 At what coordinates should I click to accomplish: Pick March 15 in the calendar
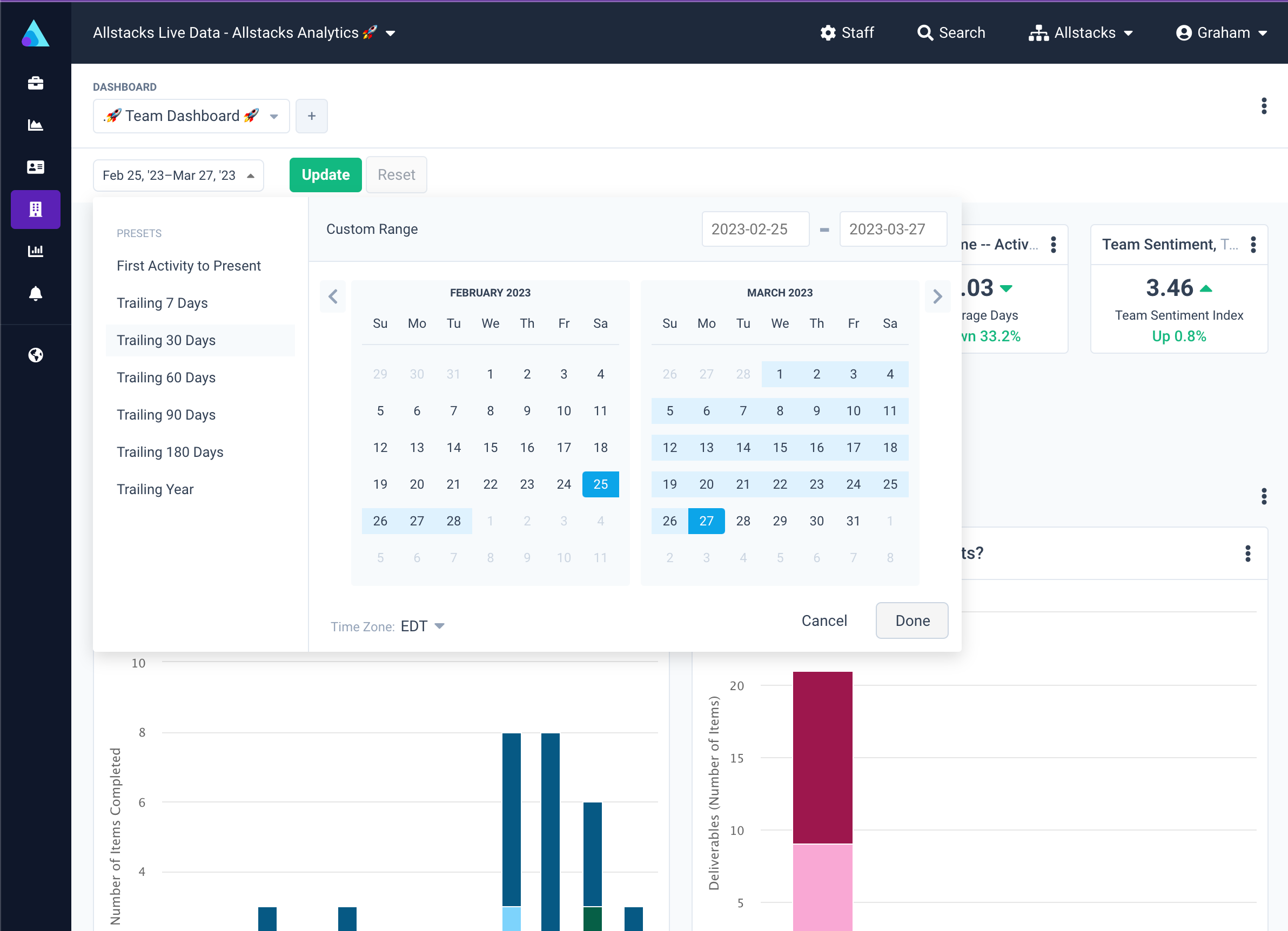[780, 448]
